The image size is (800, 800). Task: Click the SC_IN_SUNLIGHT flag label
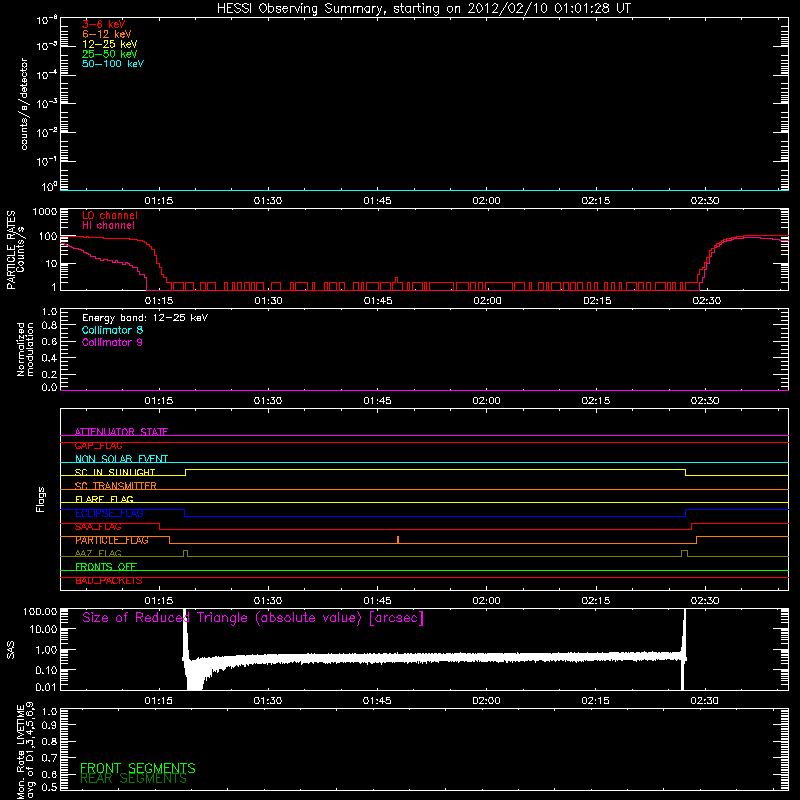click(115, 472)
